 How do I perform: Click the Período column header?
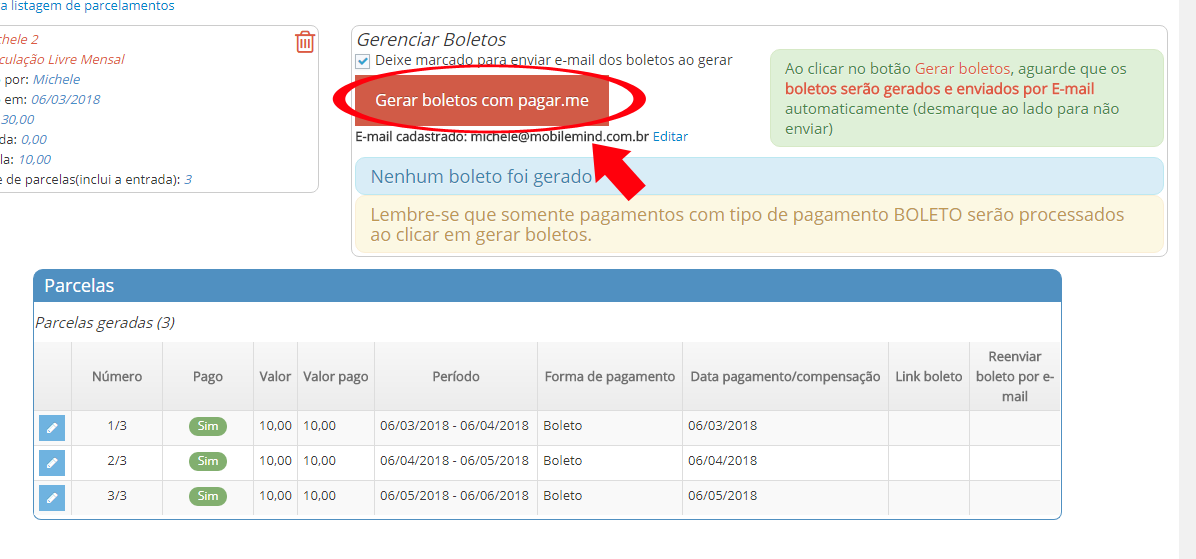tap(456, 377)
